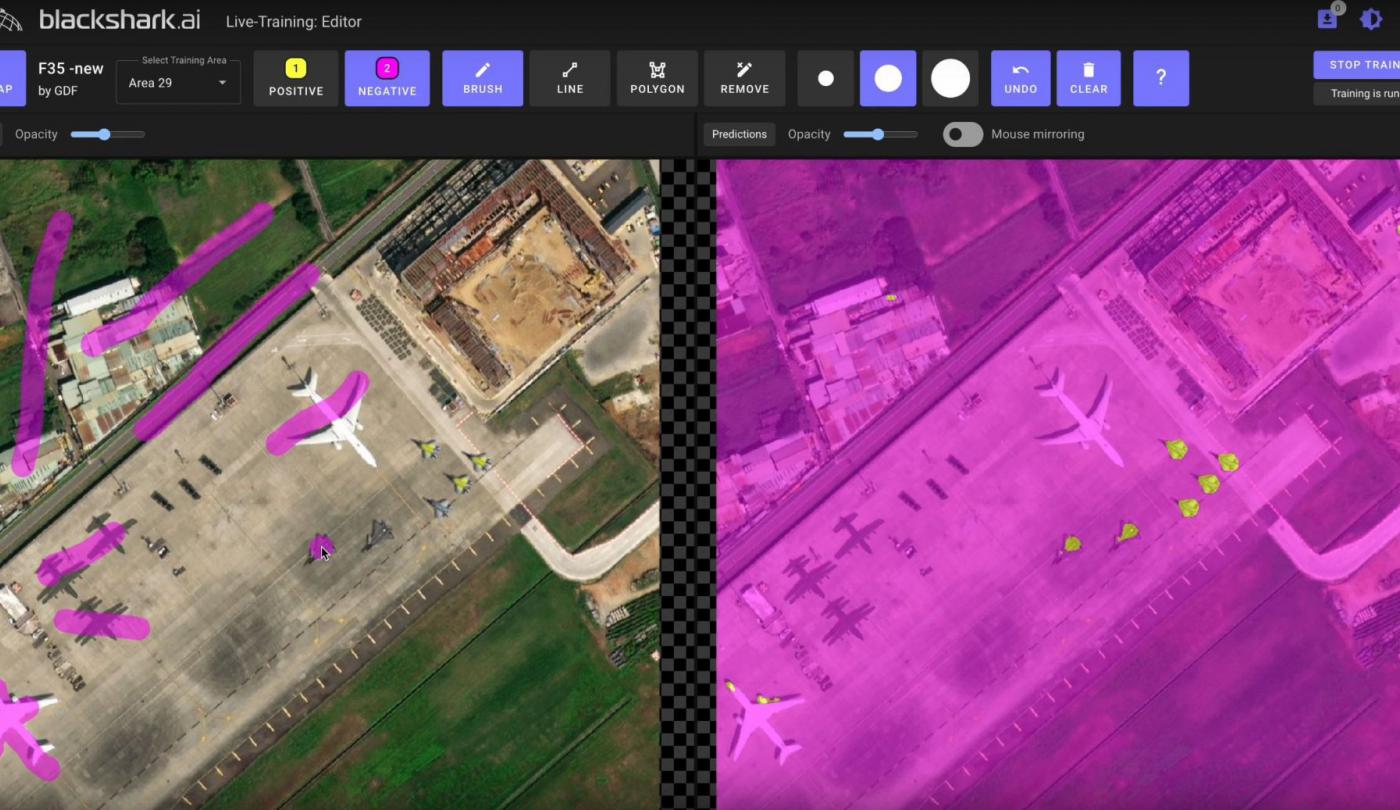
Task: Open the Select Training Area dropdown
Action: pyautogui.click(x=178, y=82)
